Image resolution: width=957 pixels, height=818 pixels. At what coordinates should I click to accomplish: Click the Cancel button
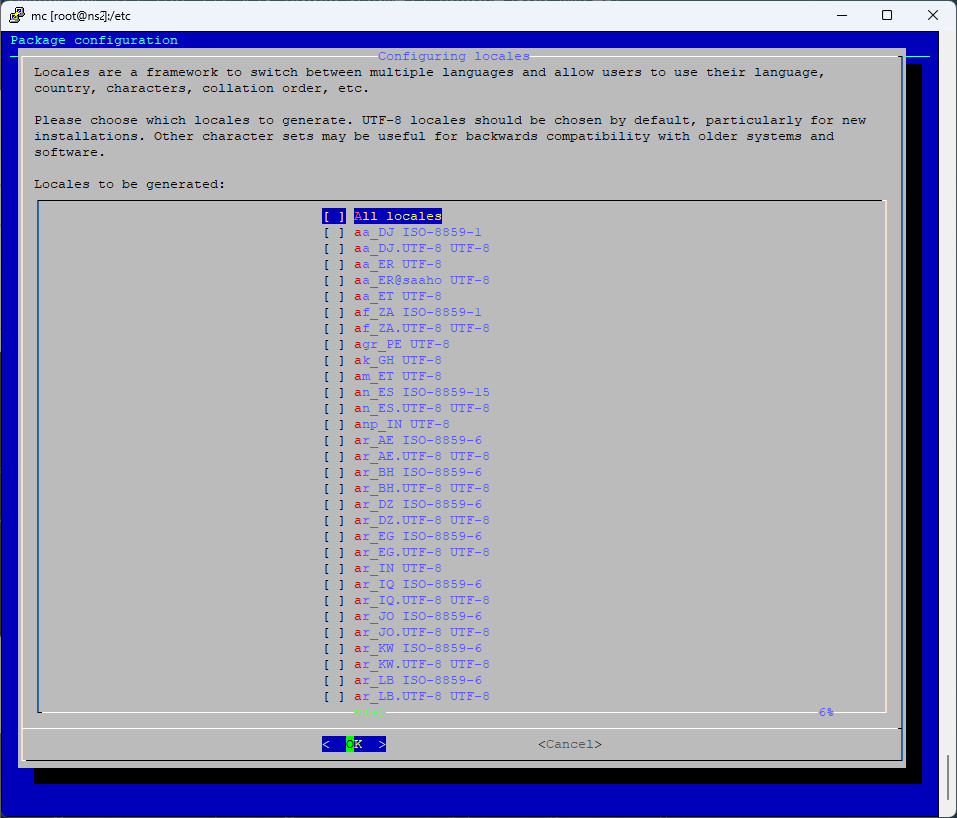click(568, 743)
